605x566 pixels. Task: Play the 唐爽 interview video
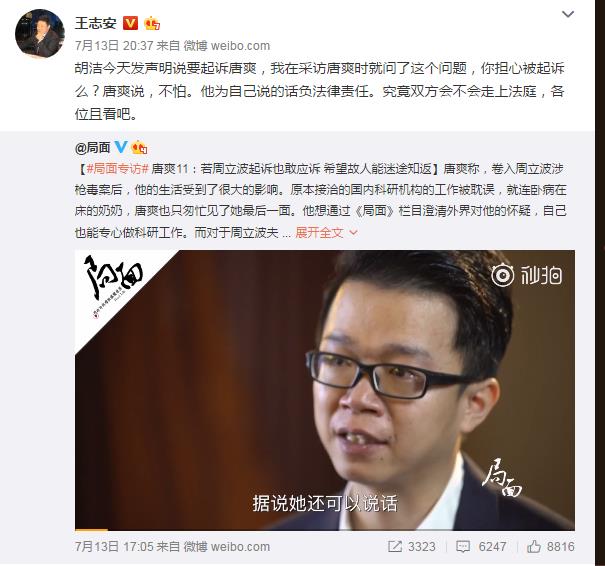coord(324,390)
